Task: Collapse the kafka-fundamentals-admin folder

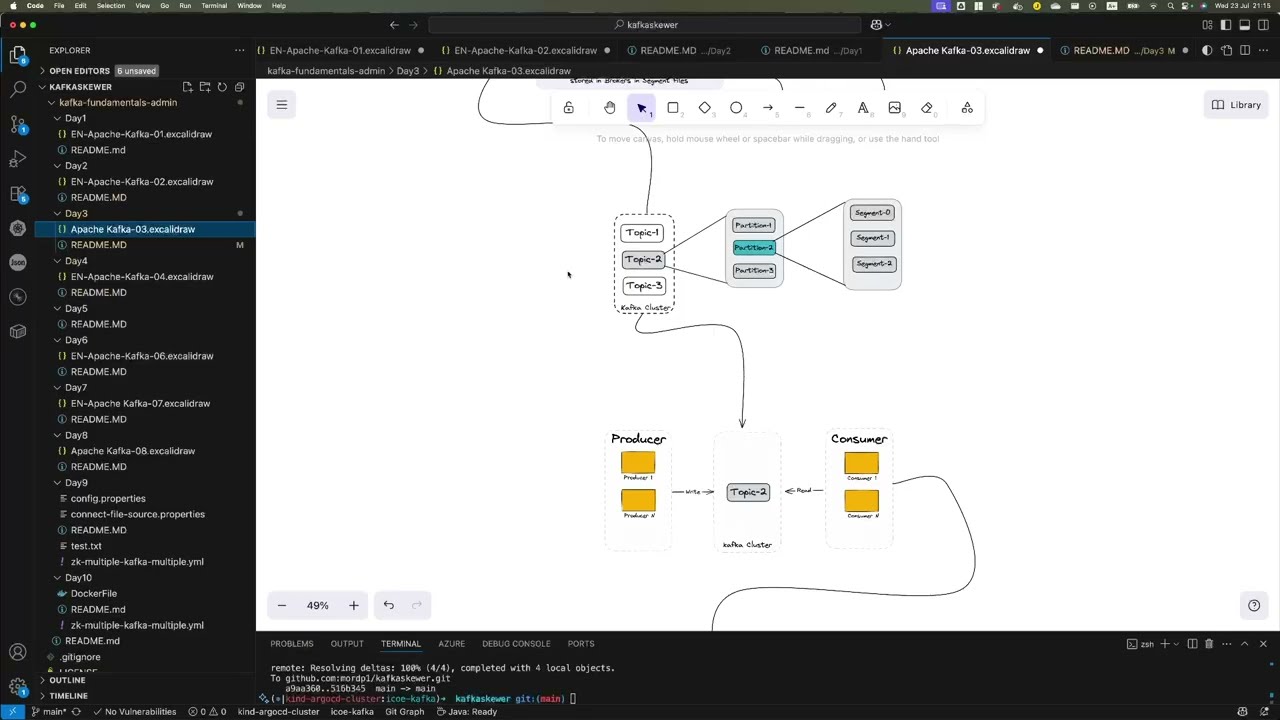Action: point(118,102)
